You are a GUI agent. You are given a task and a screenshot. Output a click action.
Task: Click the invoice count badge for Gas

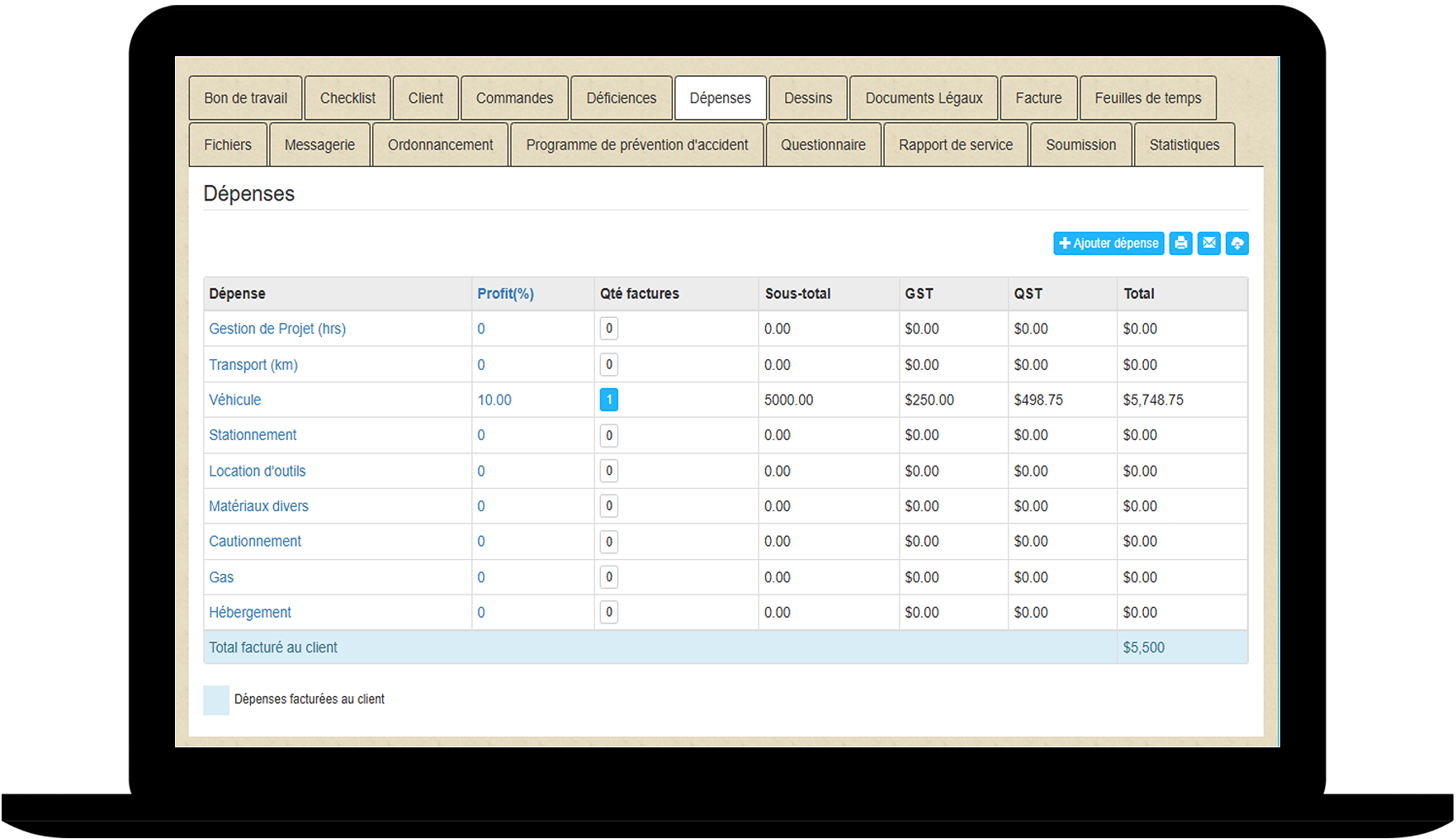[x=608, y=577]
